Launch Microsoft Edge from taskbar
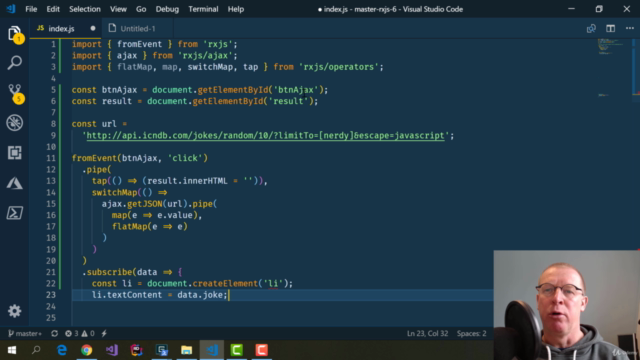The image size is (640, 360). pos(62,350)
